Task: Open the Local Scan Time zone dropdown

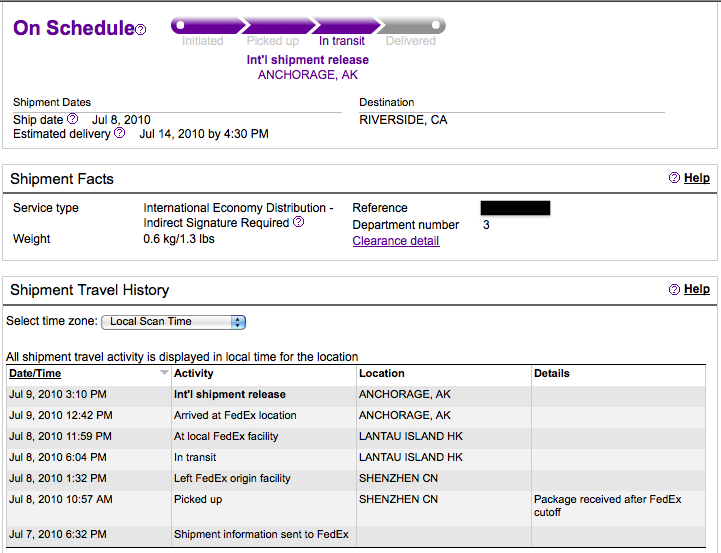Action: point(174,322)
